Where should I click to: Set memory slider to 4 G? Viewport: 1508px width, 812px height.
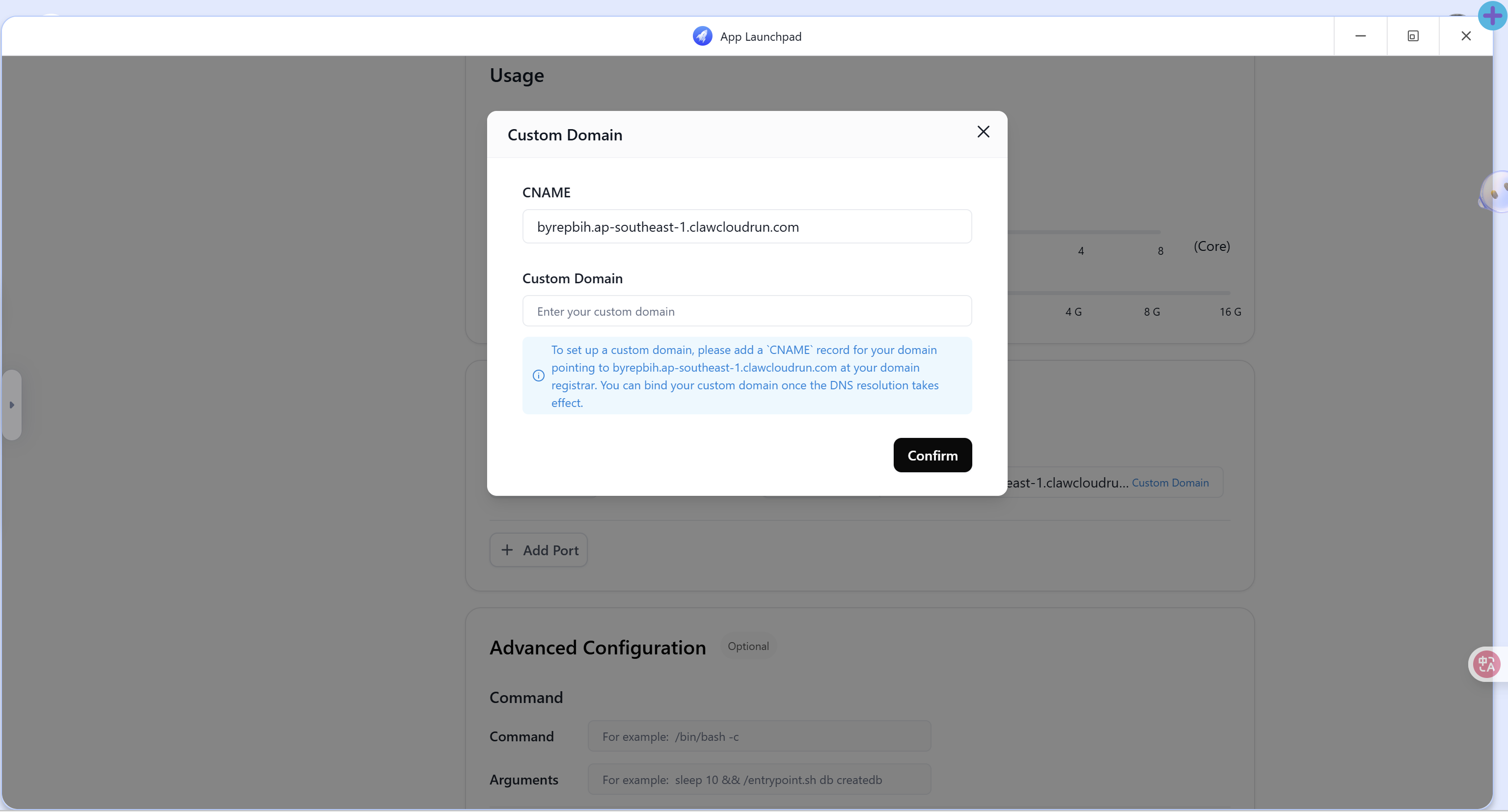(x=1073, y=293)
